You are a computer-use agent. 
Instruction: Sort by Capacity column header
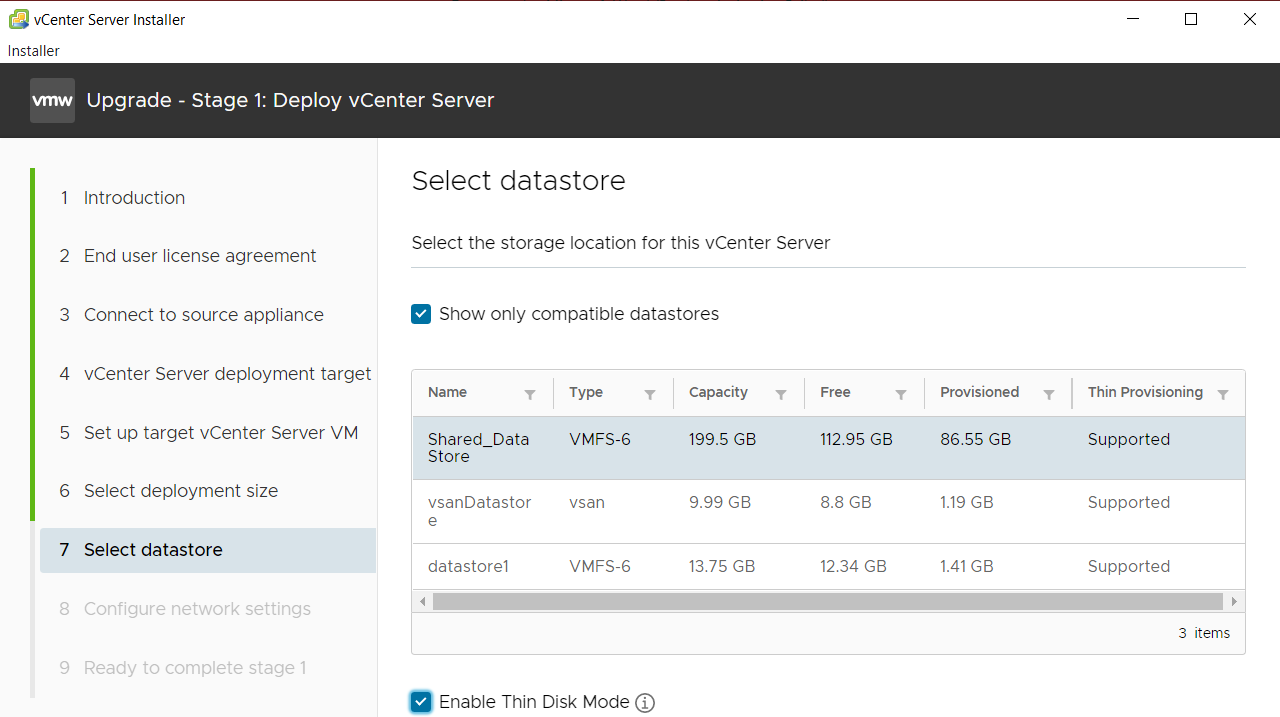(718, 392)
